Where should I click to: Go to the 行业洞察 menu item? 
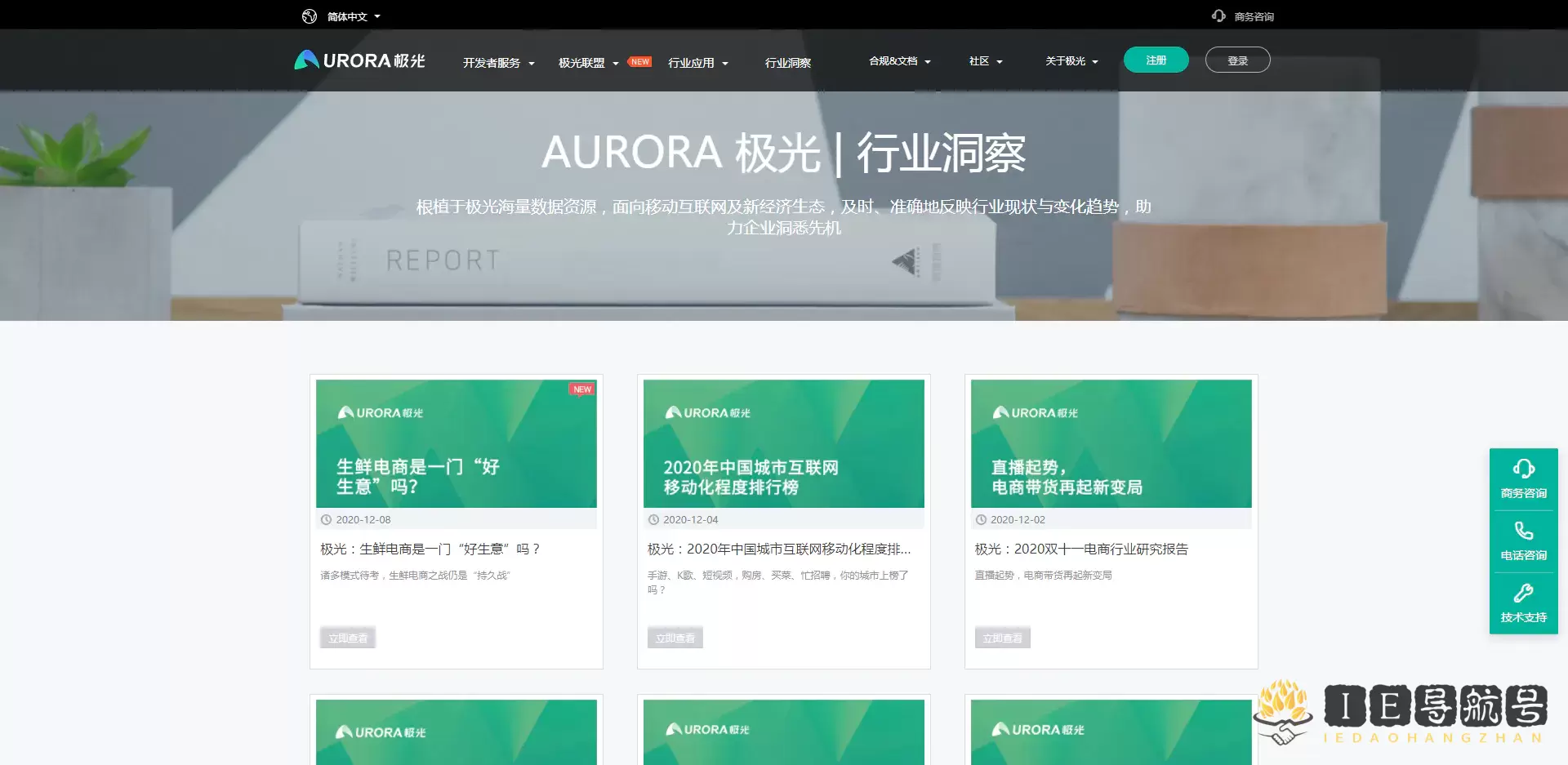[x=787, y=63]
